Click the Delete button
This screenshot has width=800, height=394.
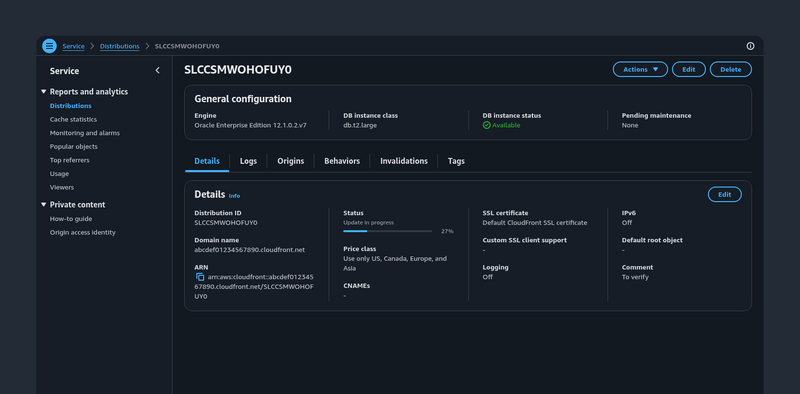click(x=731, y=69)
